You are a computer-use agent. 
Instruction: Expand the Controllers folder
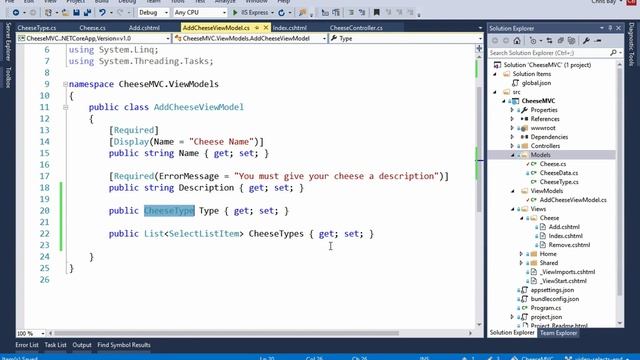click(x=513, y=146)
